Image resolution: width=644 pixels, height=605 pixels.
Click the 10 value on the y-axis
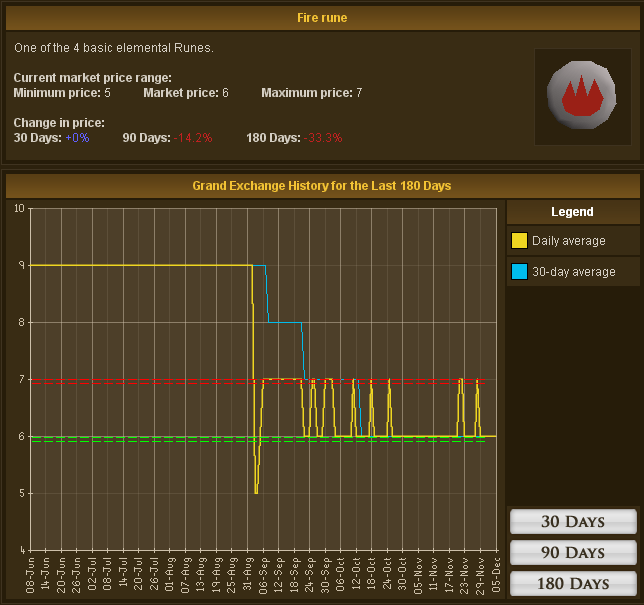[19, 208]
